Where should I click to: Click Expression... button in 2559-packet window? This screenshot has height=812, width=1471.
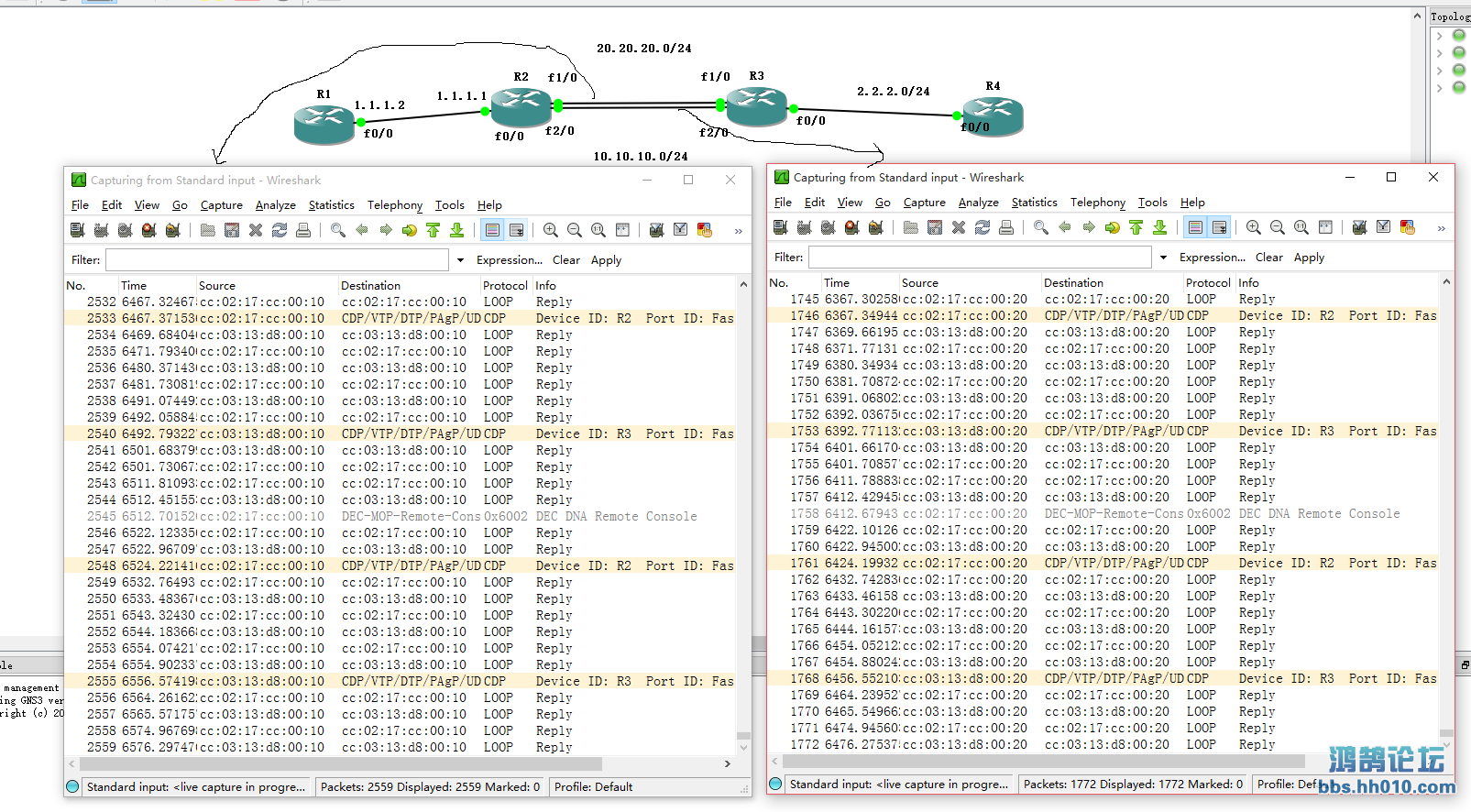tap(510, 260)
